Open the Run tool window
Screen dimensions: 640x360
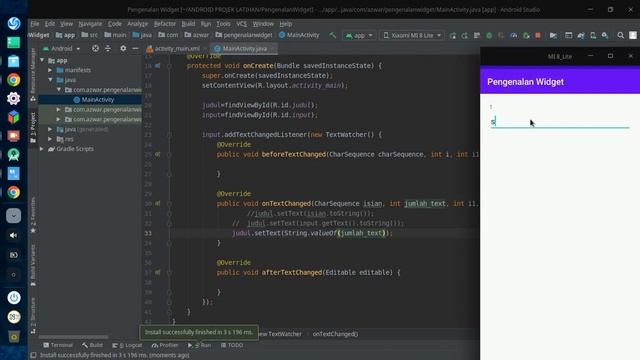coord(200,345)
